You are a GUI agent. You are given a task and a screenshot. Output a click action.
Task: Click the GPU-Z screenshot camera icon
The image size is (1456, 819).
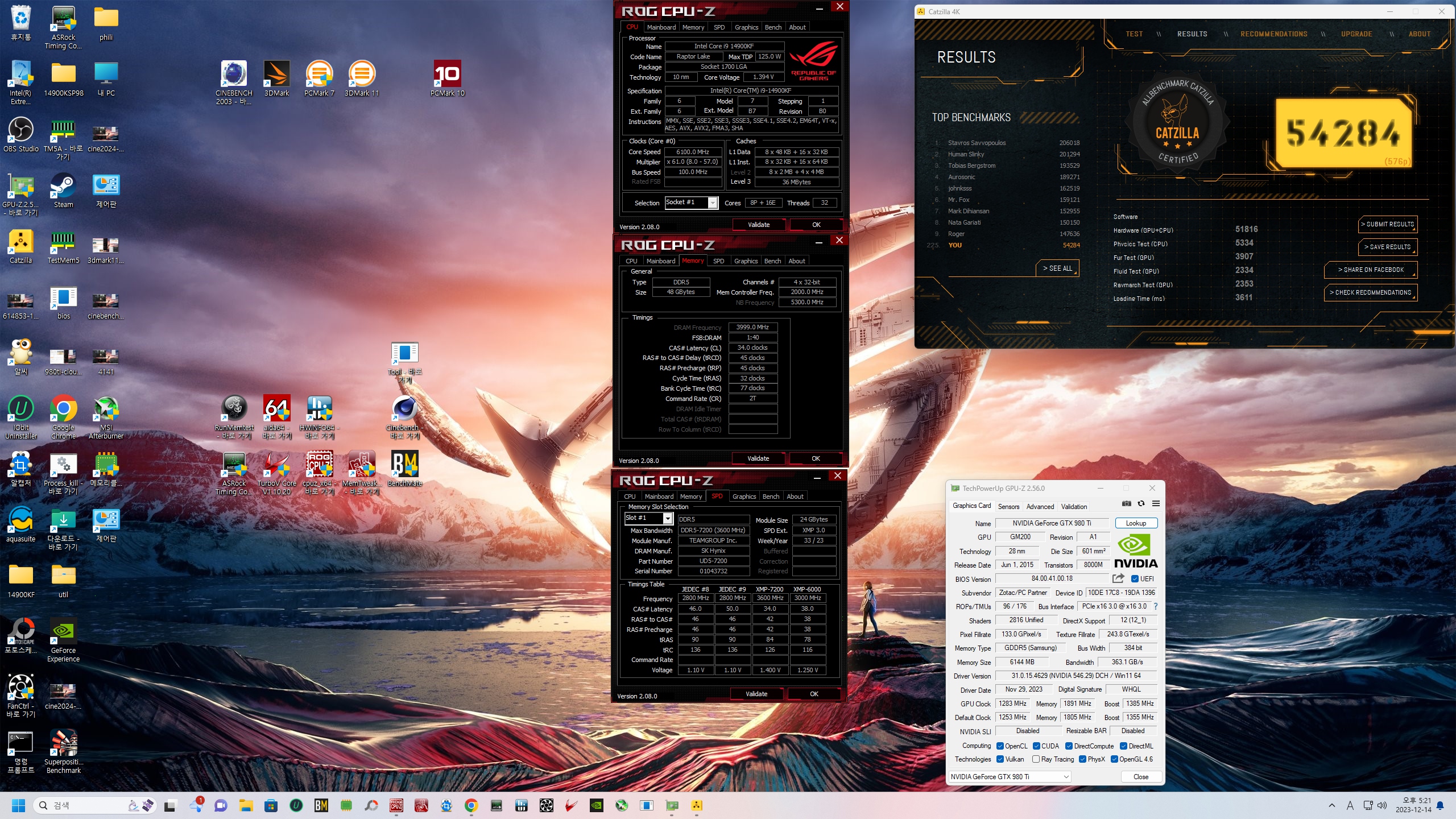point(1126,503)
